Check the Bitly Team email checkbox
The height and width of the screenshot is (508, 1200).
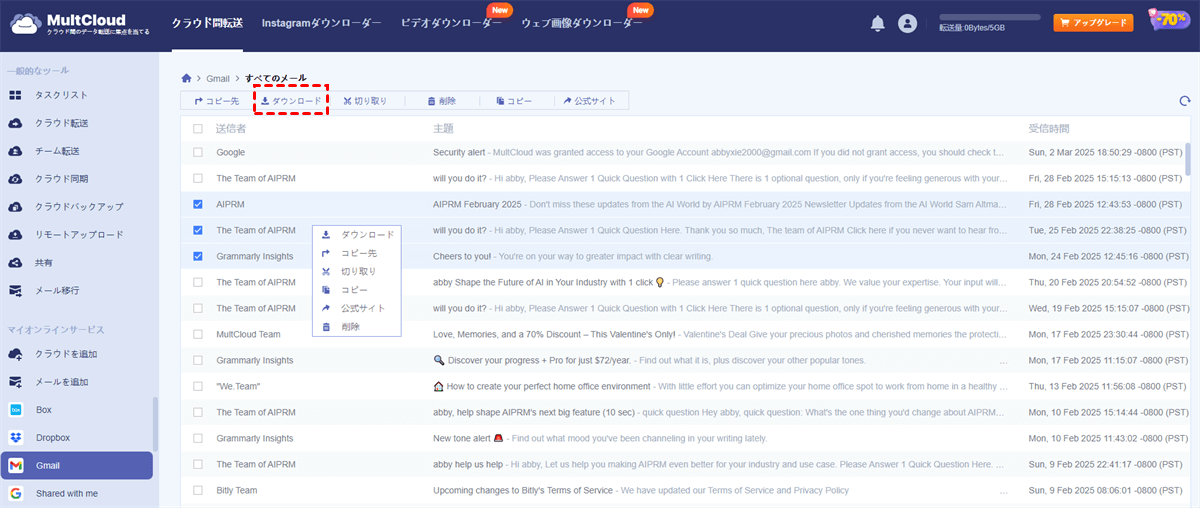[197, 490]
